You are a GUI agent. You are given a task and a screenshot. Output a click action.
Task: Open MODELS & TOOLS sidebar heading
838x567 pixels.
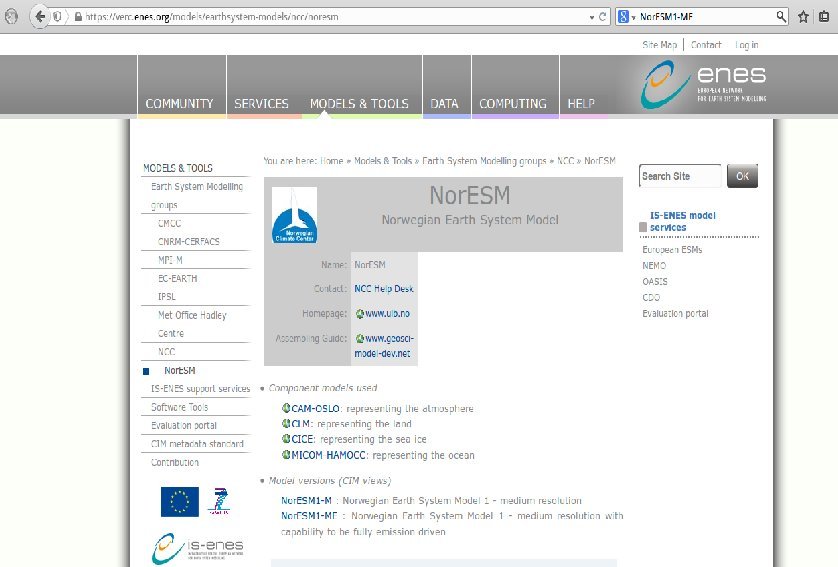[x=177, y=168]
